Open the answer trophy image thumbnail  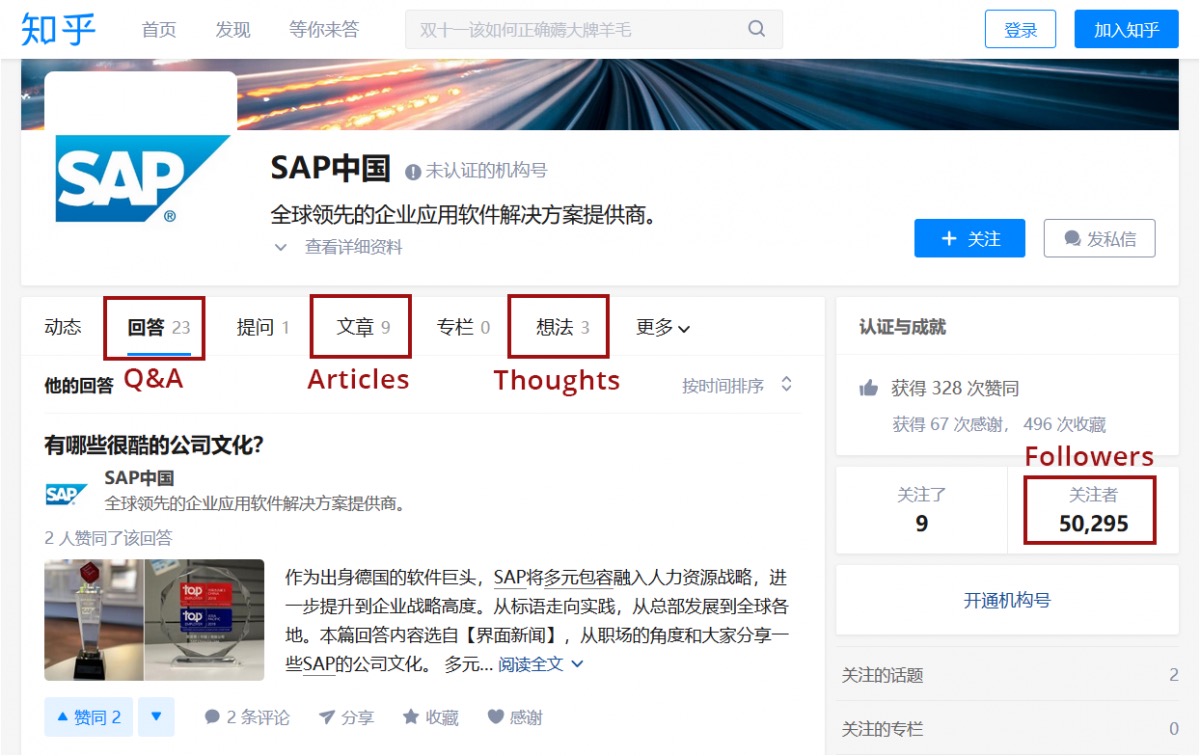click(x=154, y=620)
